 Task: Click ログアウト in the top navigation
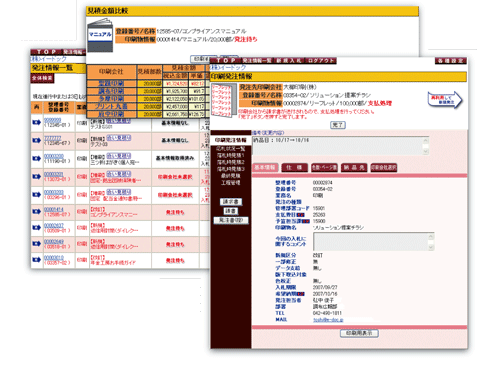point(321,61)
